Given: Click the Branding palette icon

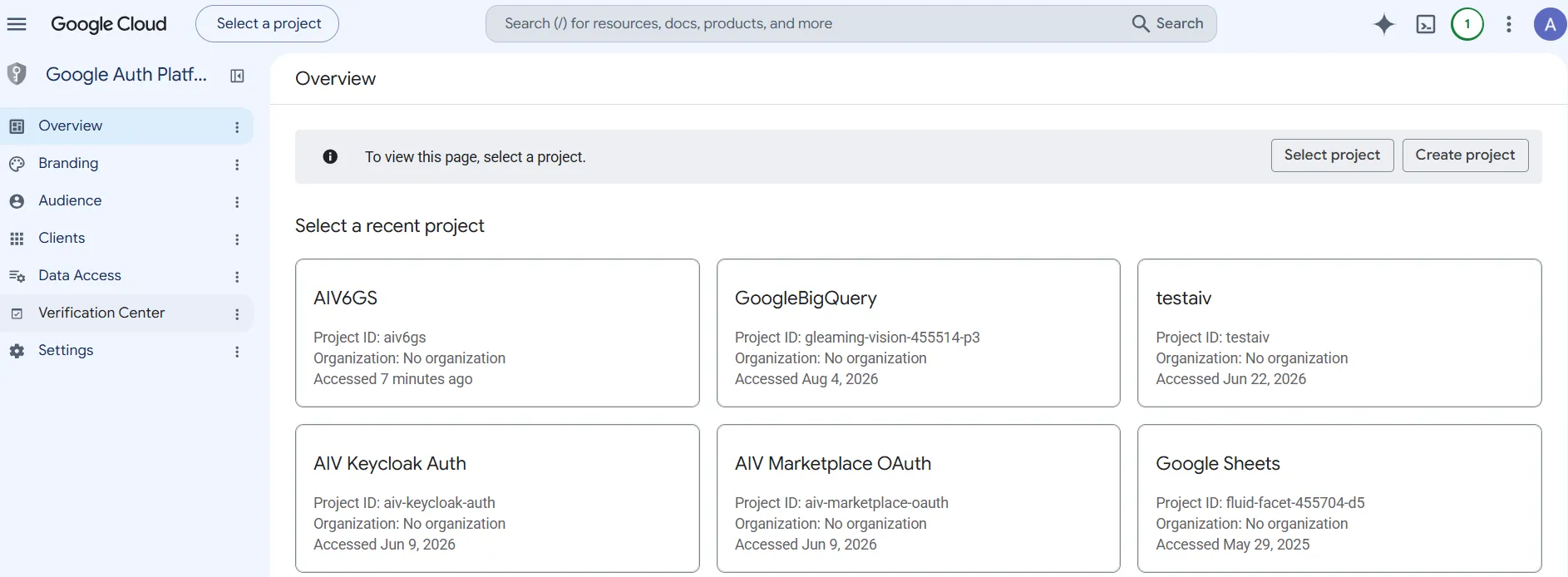Looking at the screenshot, I should (x=17, y=164).
